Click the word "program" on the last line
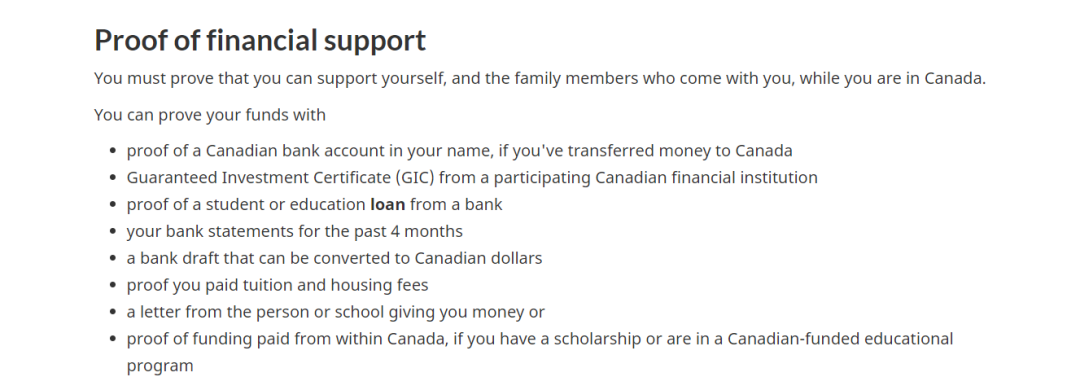The image size is (1080, 390). pos(160,367)
